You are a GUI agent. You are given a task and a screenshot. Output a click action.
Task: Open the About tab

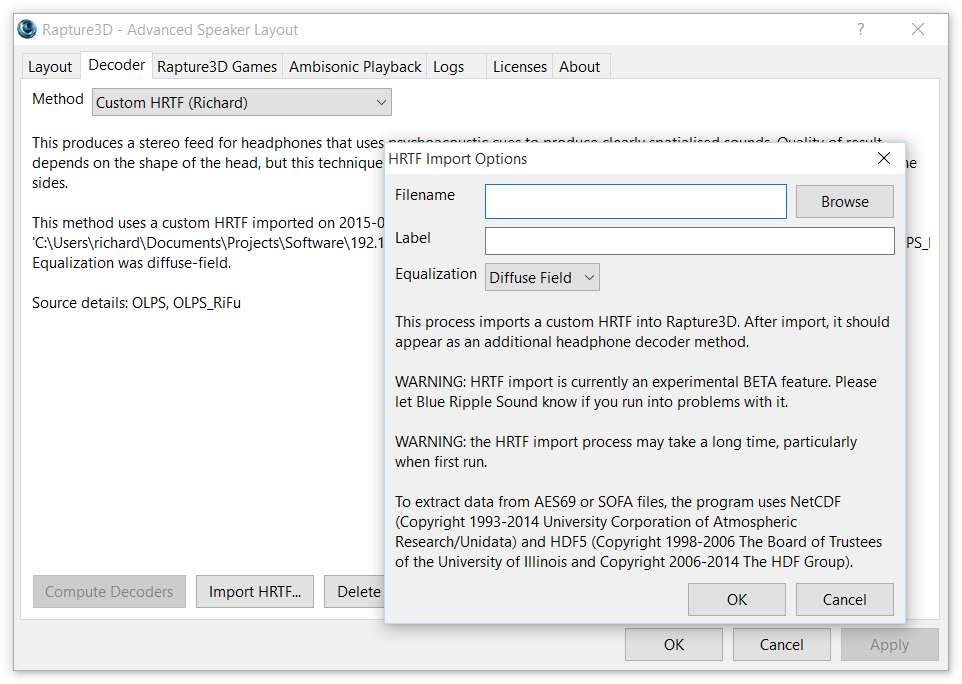[x=580, y=66]
